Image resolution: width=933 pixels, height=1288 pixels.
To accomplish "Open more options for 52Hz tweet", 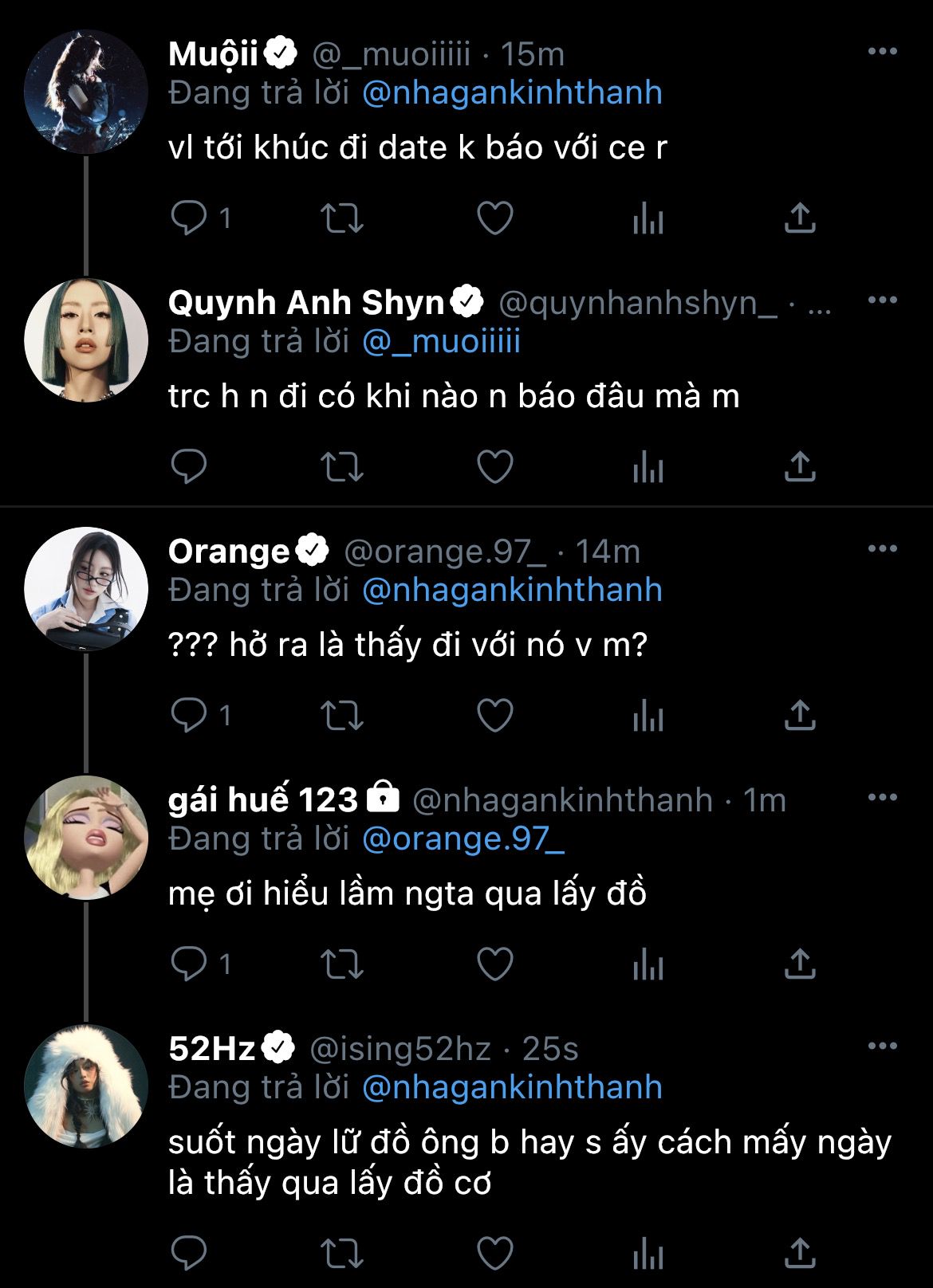I will click(882, 1046).
